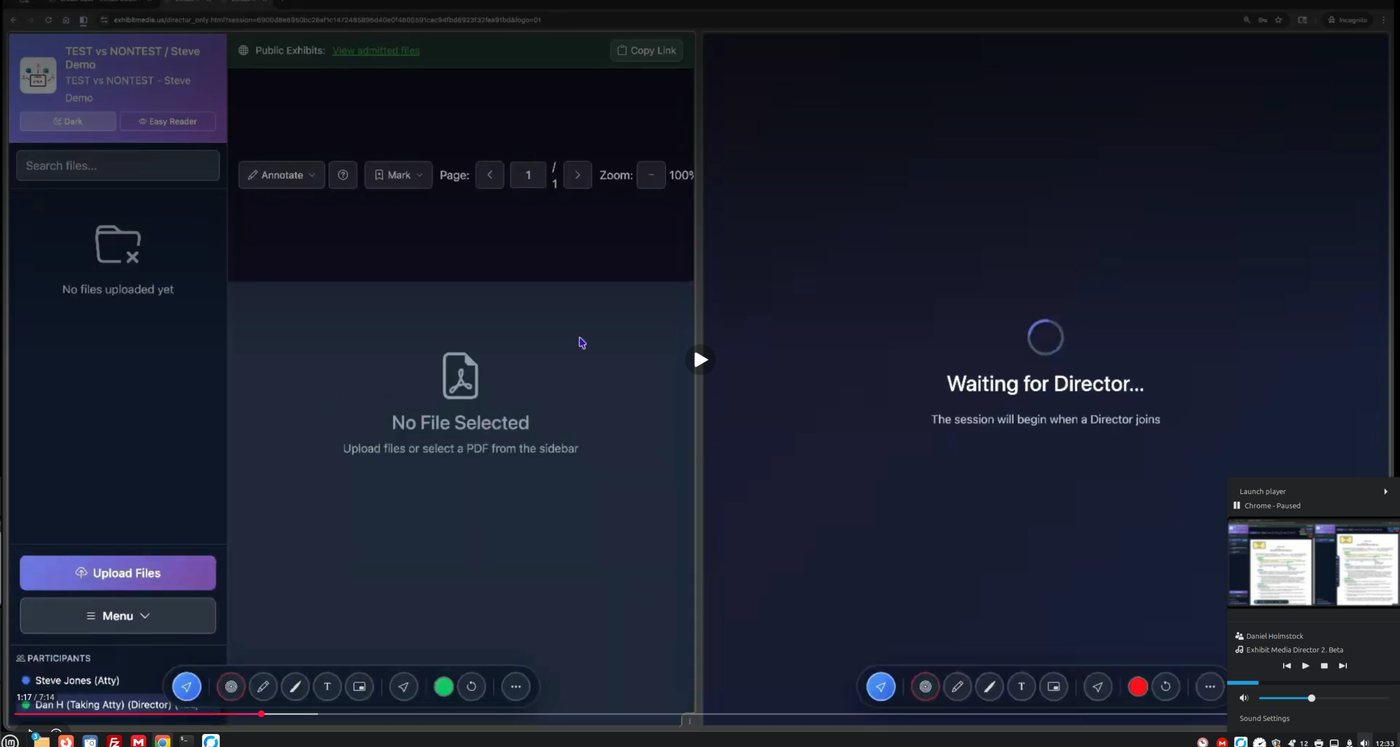1400x747 pixels.
Task: Select the blue pointer tool in right panel toolbar
Action: tap(880, 687)
